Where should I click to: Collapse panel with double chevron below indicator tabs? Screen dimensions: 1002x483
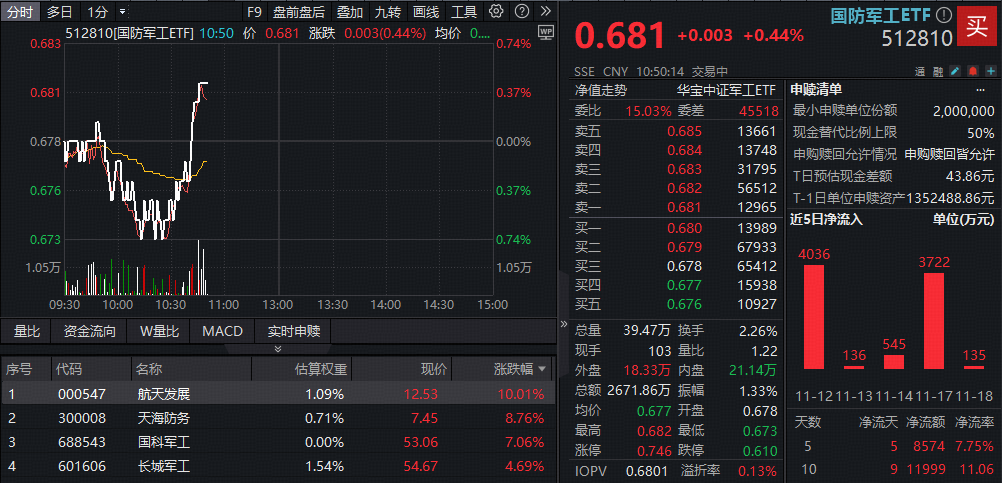click(278, 349)
